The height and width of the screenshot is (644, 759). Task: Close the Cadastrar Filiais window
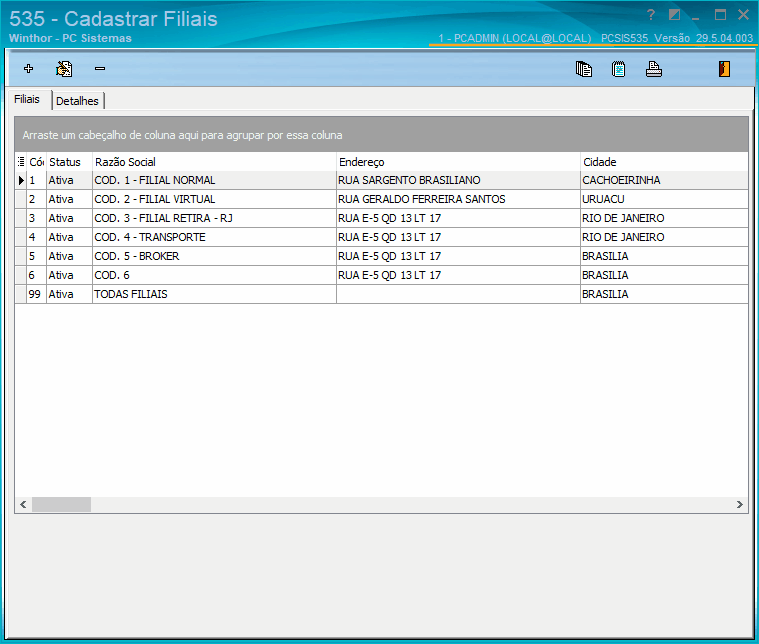(744, 15)
